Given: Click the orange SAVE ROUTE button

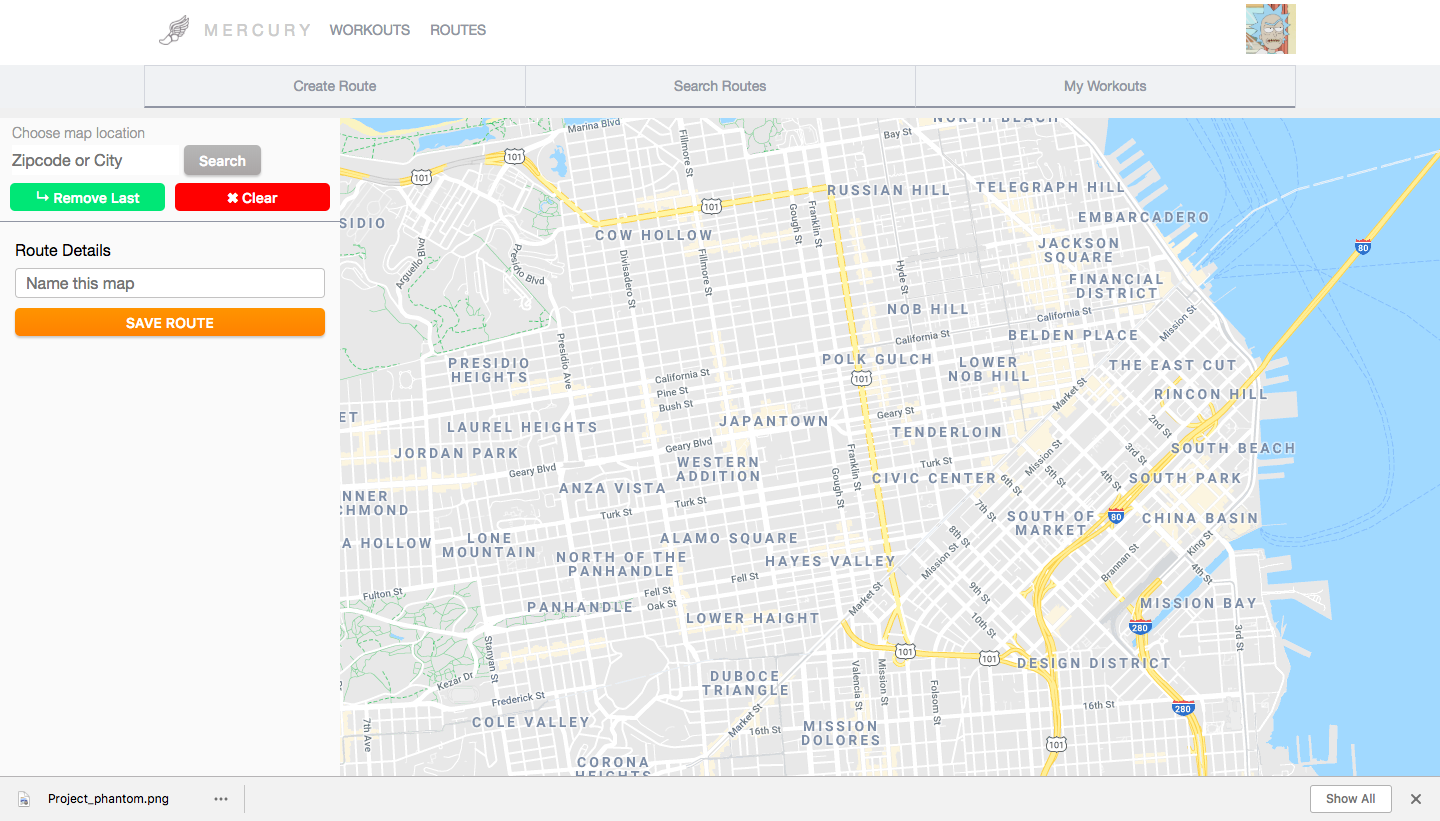Looking at the screenshot, I should [170, 322].
